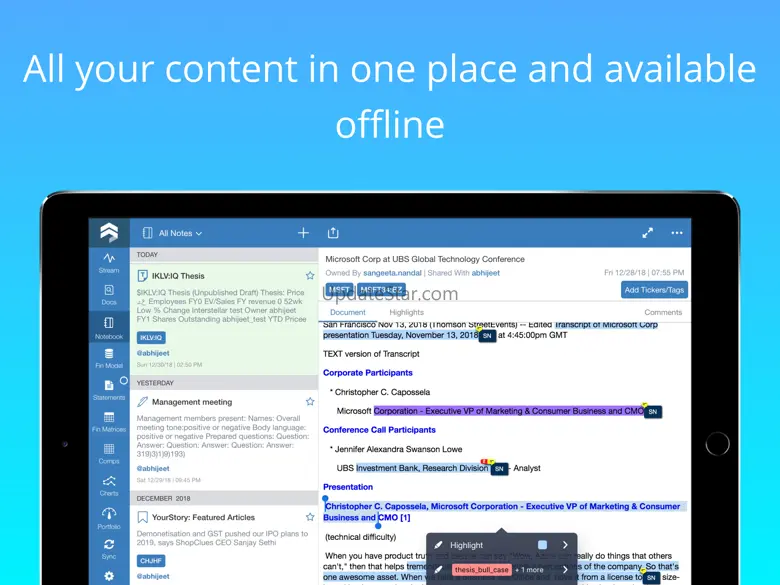Toggle favorite star on Management meeting
This screenshot has height=585, width=780.
(310, 401)
